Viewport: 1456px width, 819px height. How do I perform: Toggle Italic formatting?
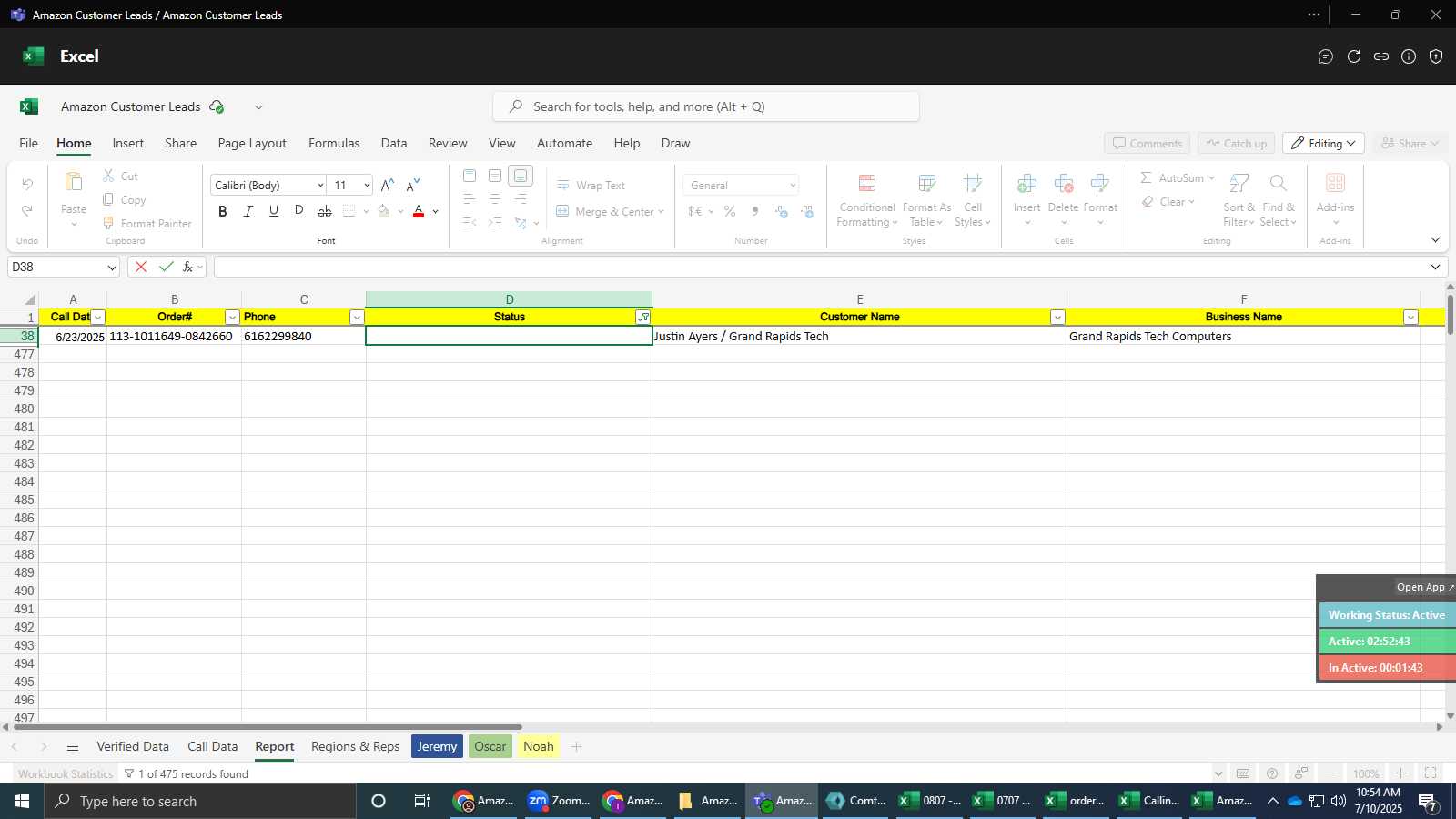tap(248, 211)
